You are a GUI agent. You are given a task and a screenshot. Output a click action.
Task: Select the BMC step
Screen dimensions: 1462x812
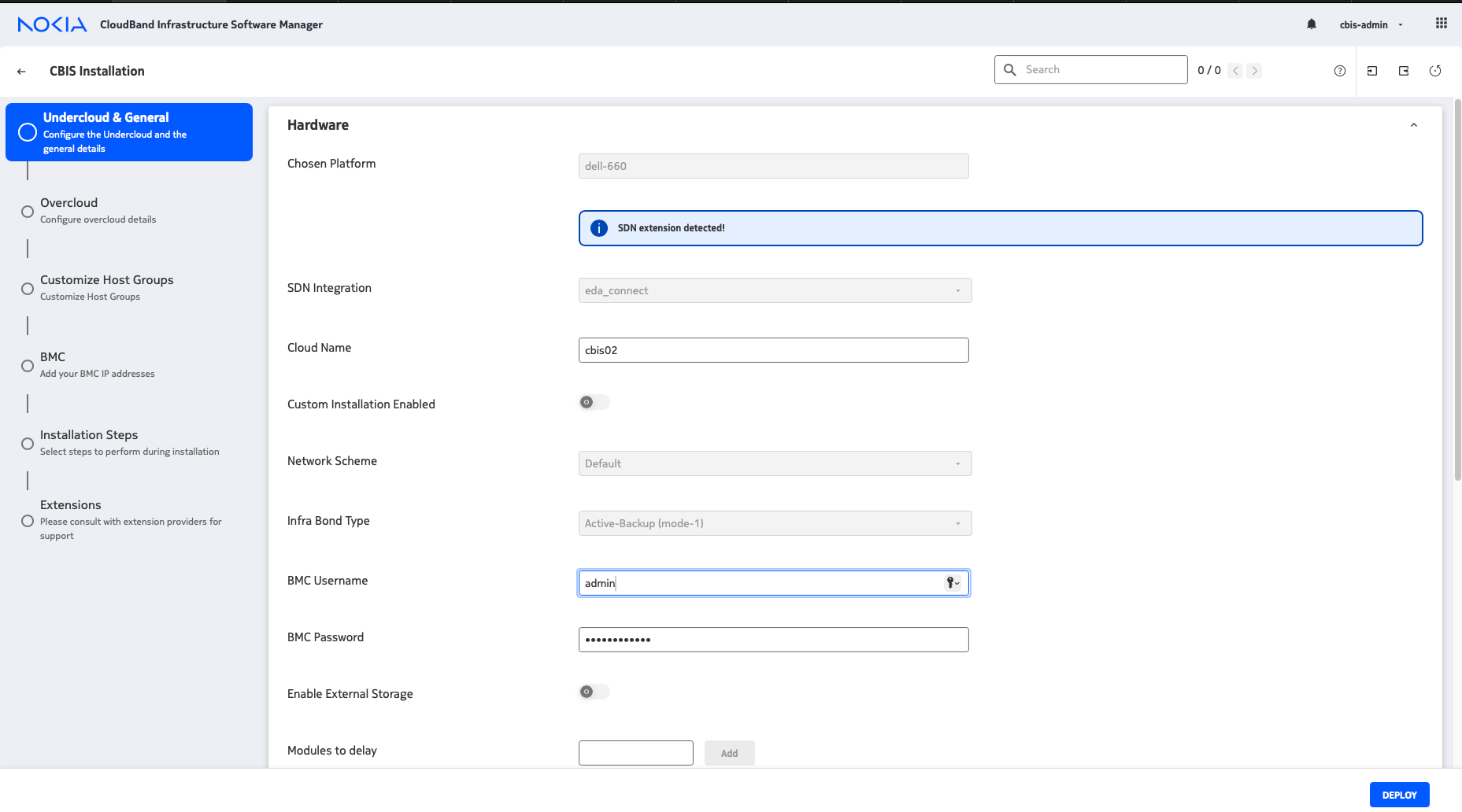tap(97, 364)
